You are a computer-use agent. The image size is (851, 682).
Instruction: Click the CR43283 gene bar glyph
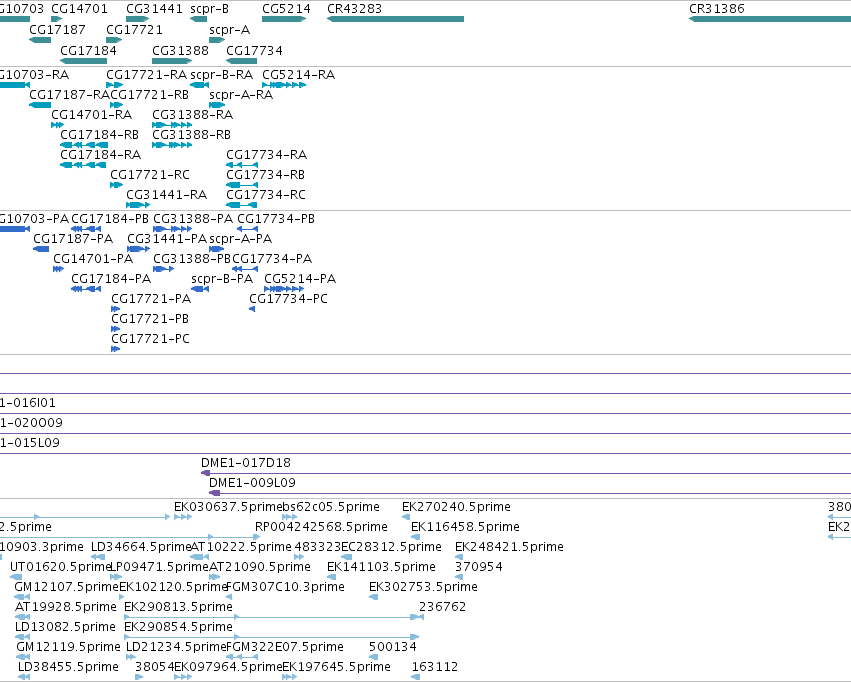(395, 19)
